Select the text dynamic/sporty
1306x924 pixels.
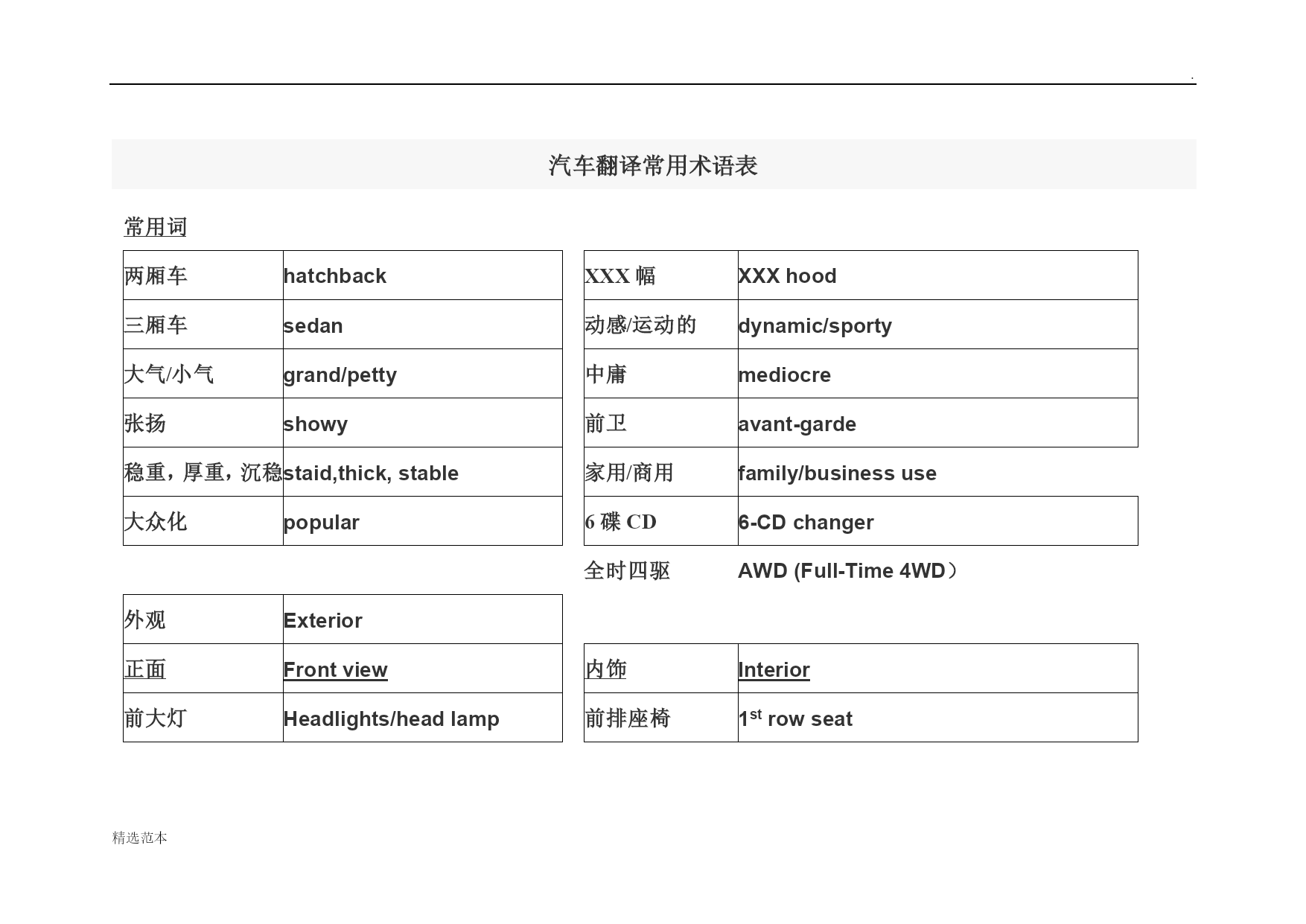tap(815, 326)
